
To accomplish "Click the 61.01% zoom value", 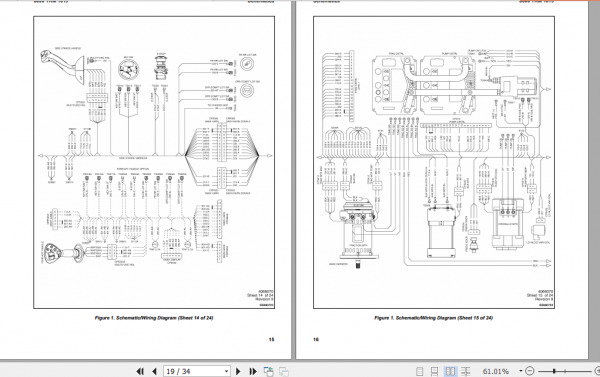I will 496,371.
